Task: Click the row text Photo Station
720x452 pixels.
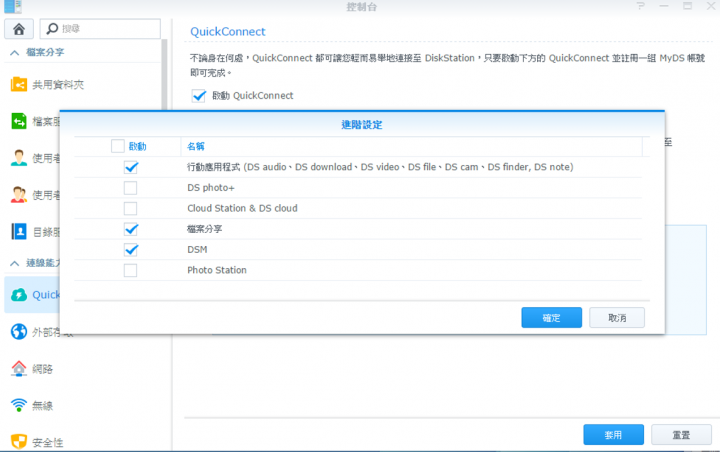Action: tap(217, 271)
